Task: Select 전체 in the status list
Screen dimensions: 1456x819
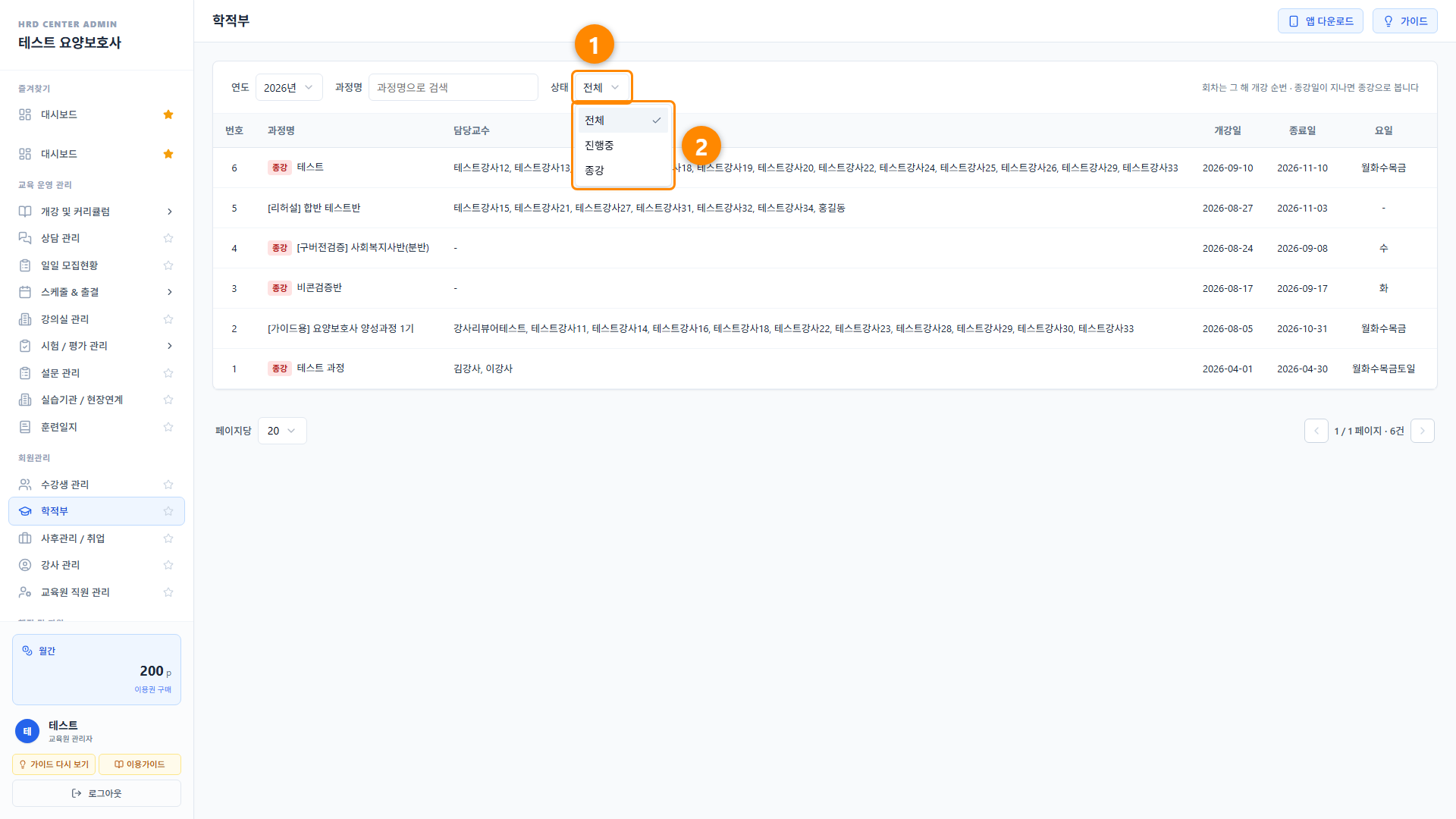Action: [623, 121]
